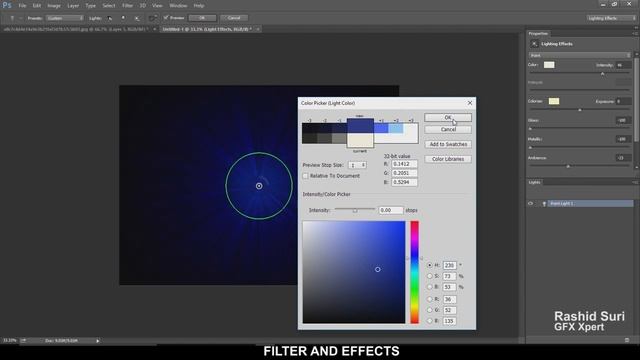Click the 32-bit R value field
The height and width of the screenshot is (360, 640).
point(404,164)
